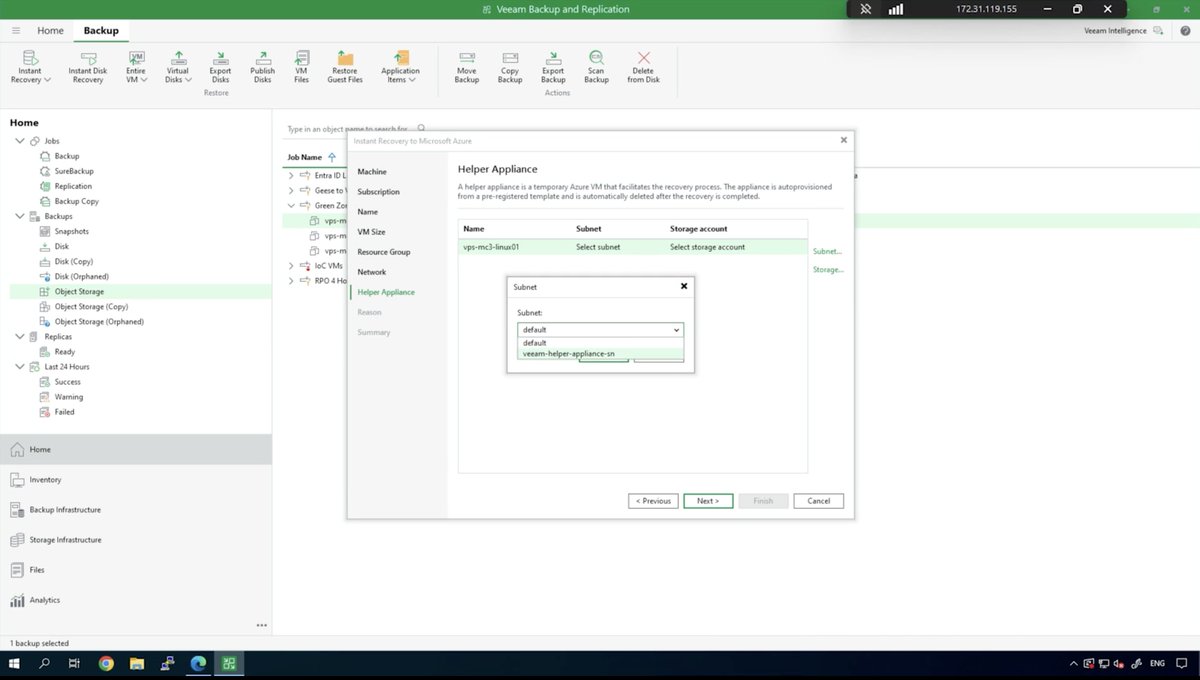This screenshot has height=680, width=1200.
Task: Click the Copy Backup icon
Action: [x=510, y=66]
